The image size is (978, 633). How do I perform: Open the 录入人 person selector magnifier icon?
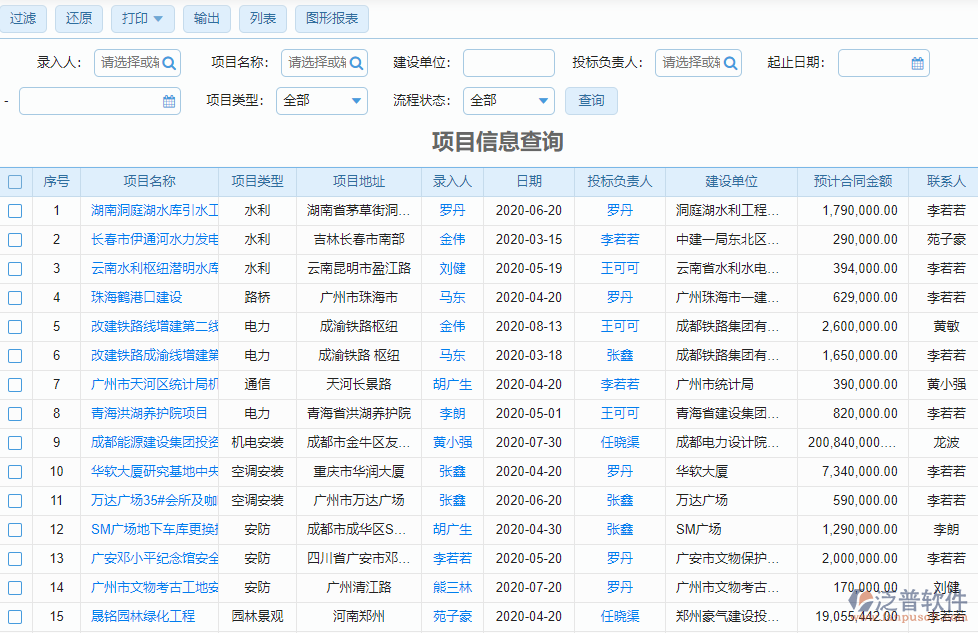click(x=169, y=62)
